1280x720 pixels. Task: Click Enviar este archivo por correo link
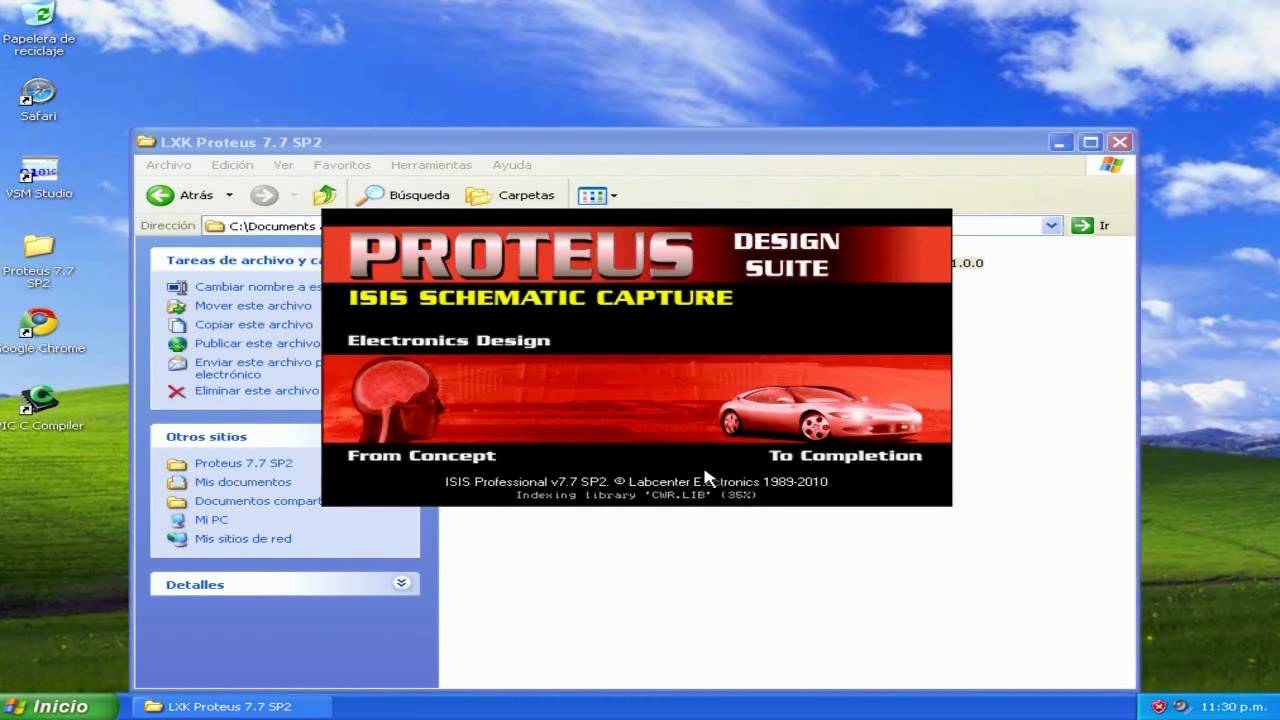coord(258,368)
